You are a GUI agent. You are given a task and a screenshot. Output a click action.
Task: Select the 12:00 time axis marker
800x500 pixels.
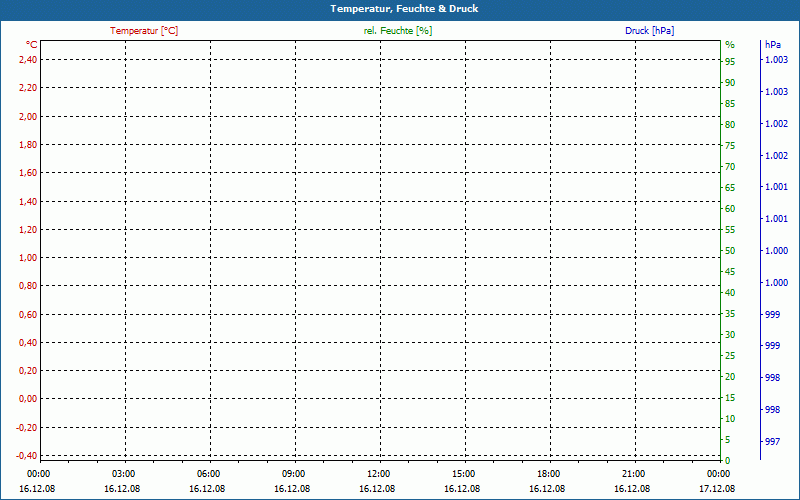coord(378,474)
